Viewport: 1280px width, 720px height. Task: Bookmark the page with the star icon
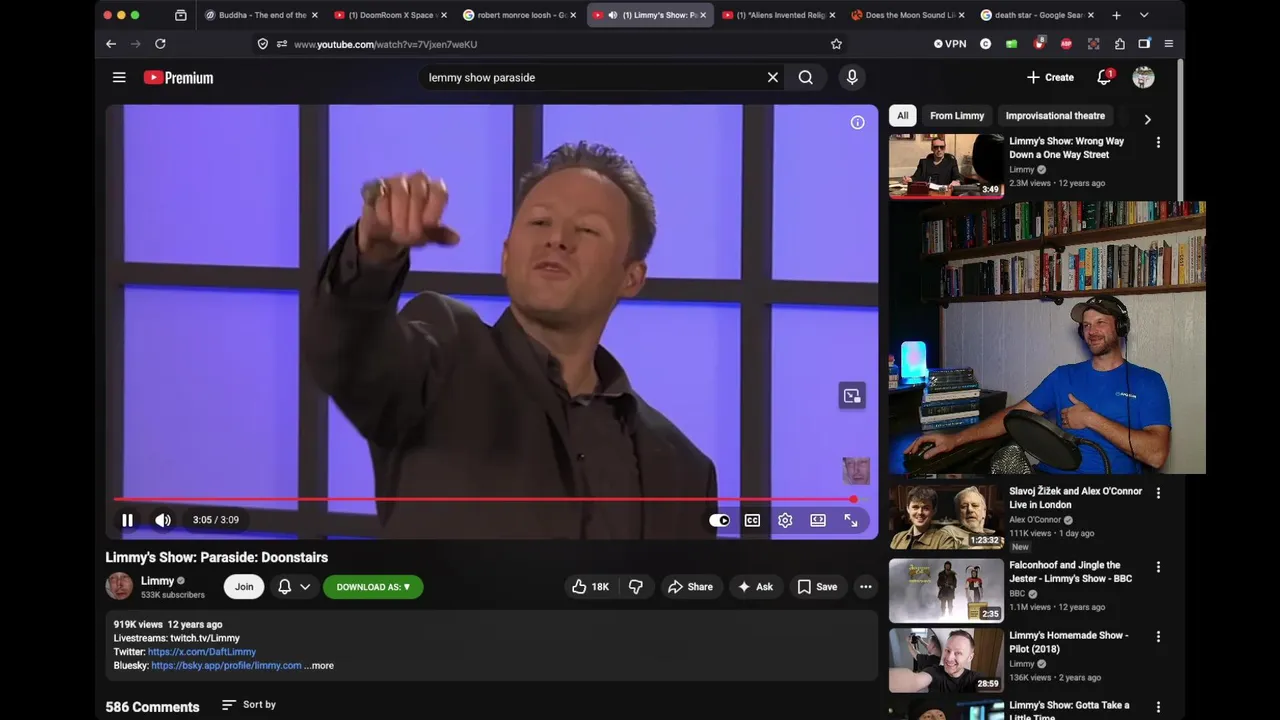point(836,44)
